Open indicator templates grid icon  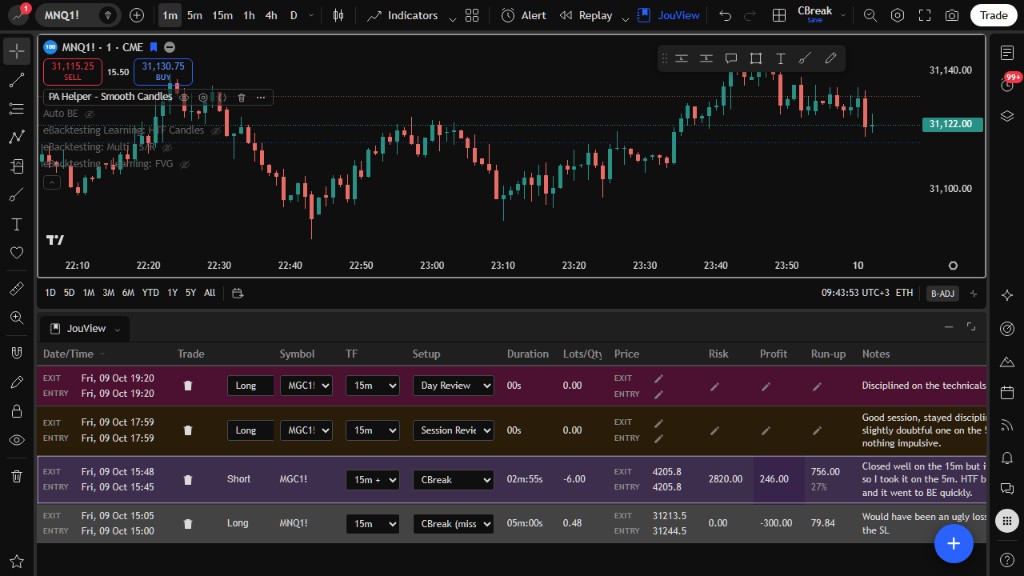click(472, 15)
